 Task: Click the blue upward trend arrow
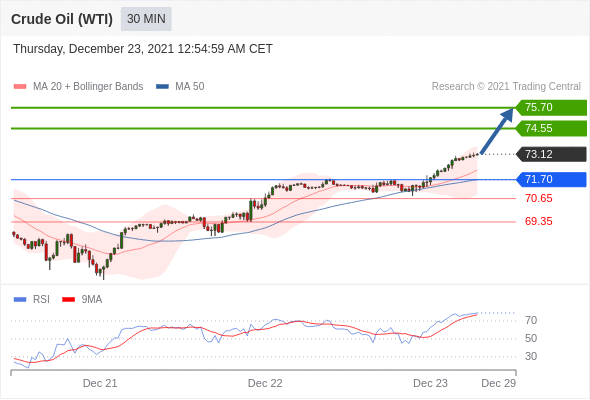[497, 131]
